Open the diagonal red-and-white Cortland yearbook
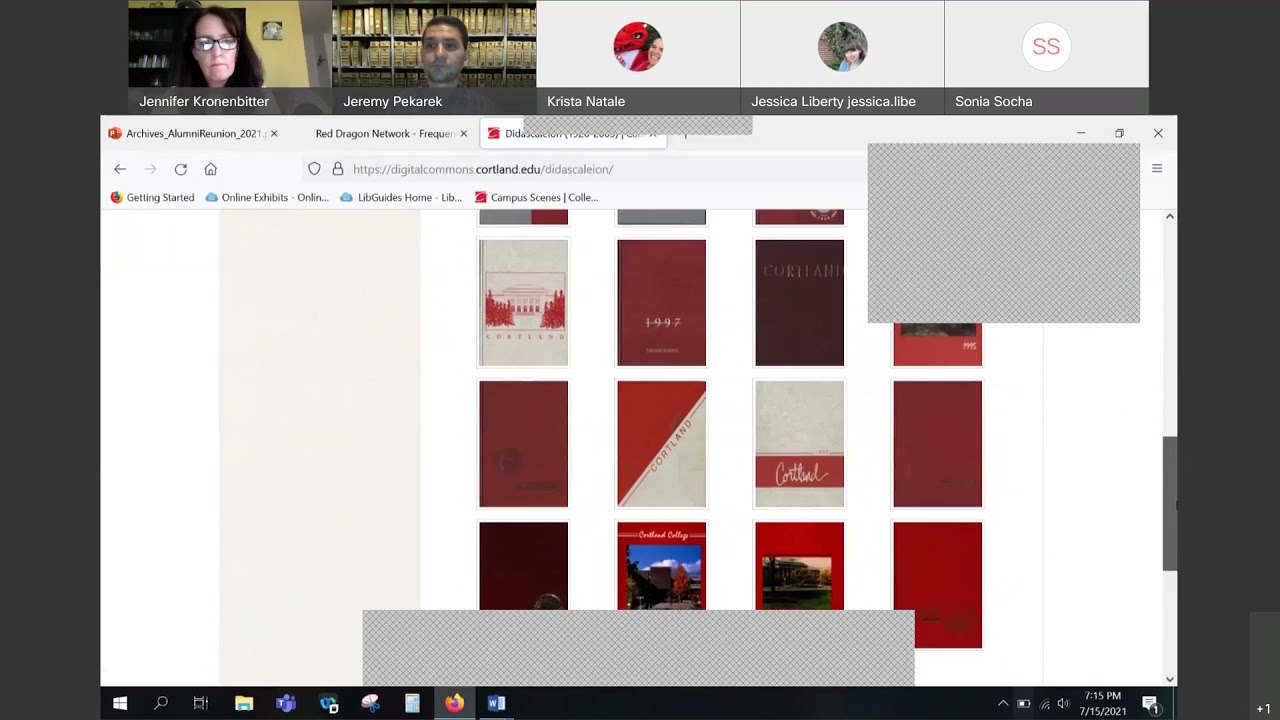 click(x=661, y=444)
